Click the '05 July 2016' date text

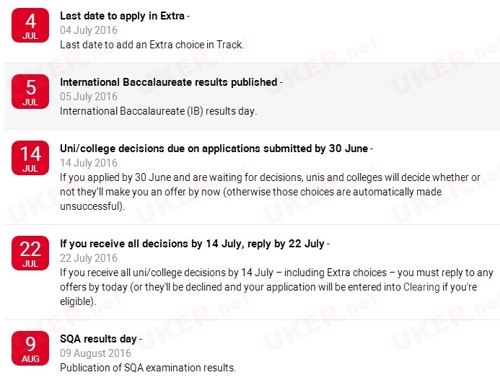tap(89, 97)
